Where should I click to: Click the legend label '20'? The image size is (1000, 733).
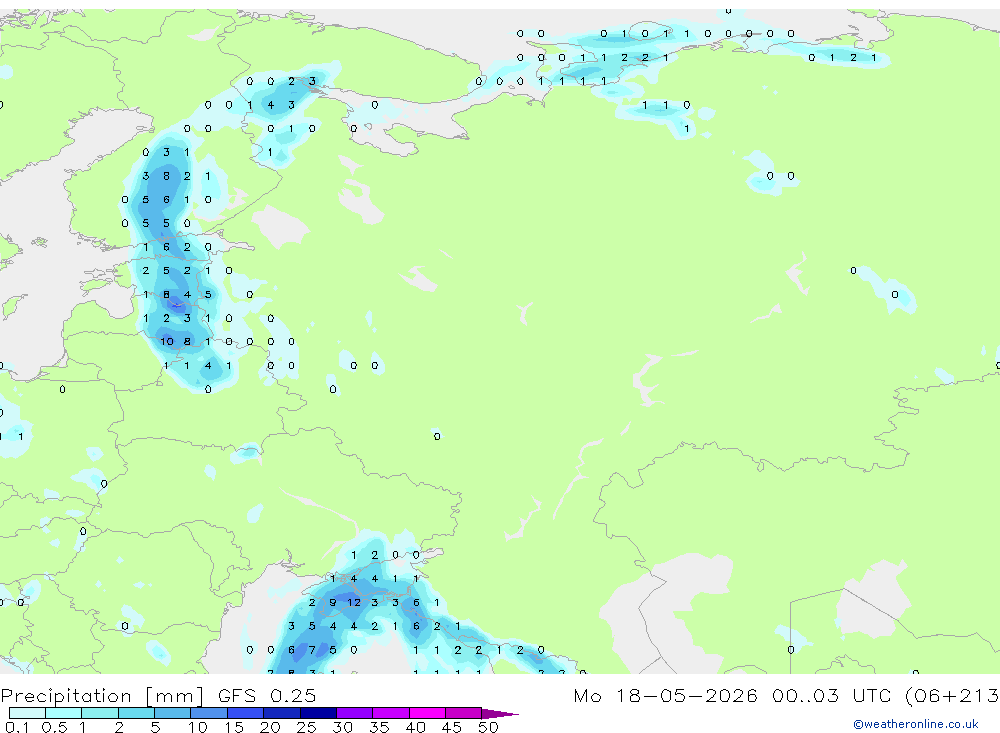click(x=270, y=727)
